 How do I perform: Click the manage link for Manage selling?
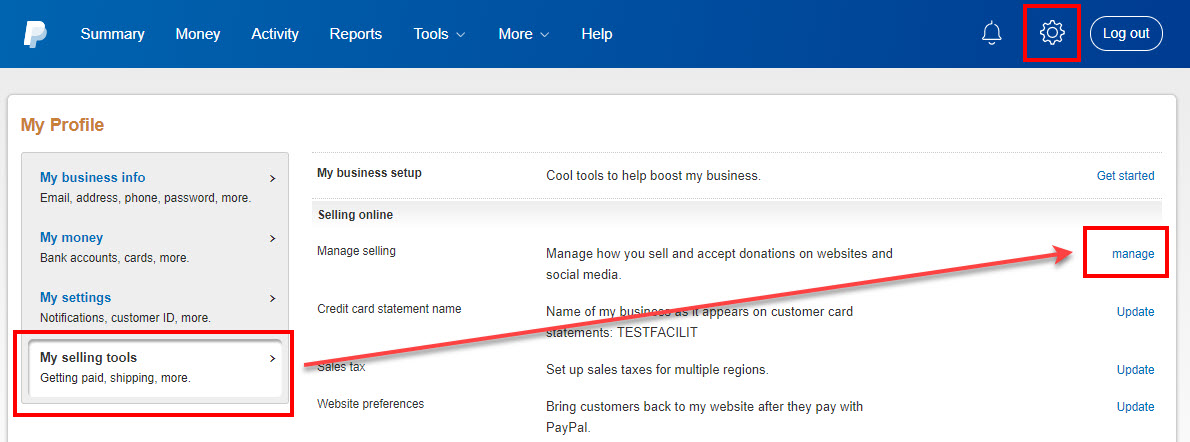click(x=1133, y=254)
